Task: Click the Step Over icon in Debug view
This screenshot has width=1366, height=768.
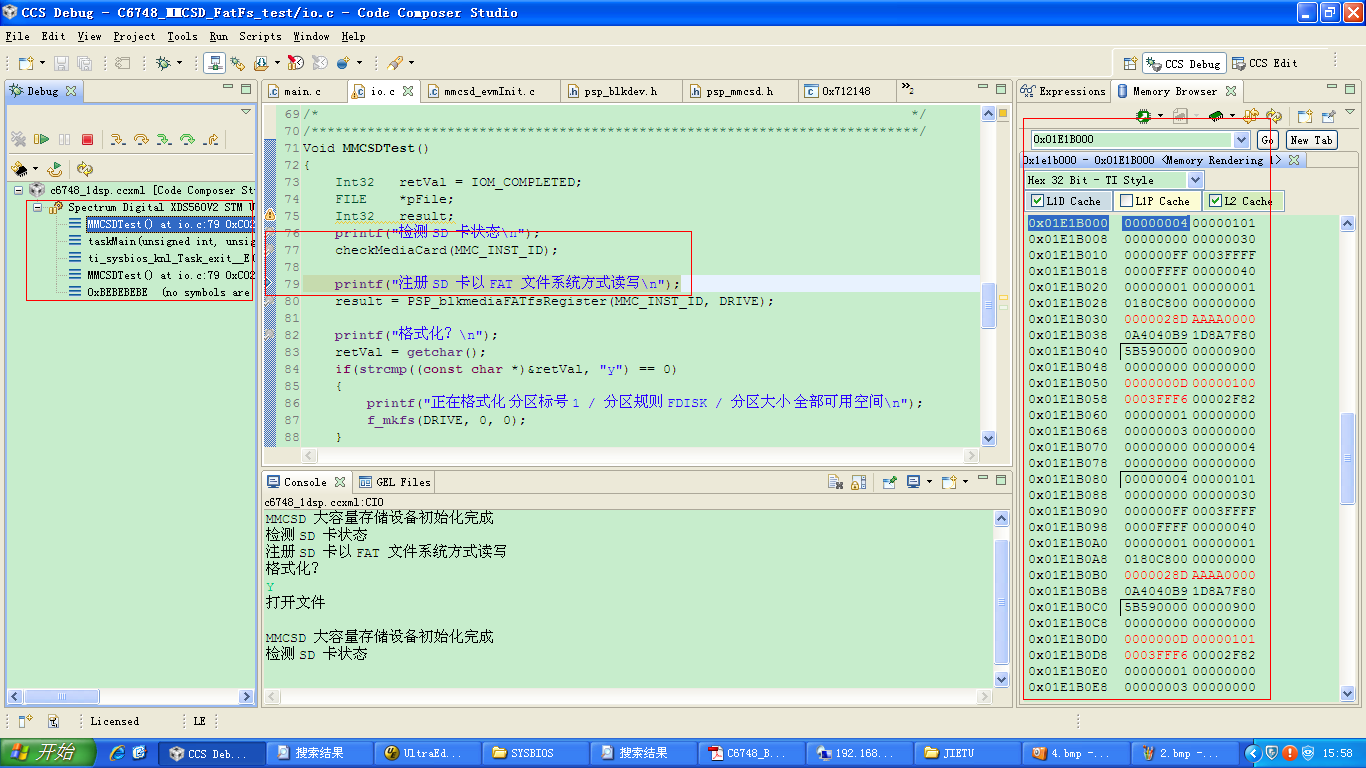Action: (x=141, y=139)
